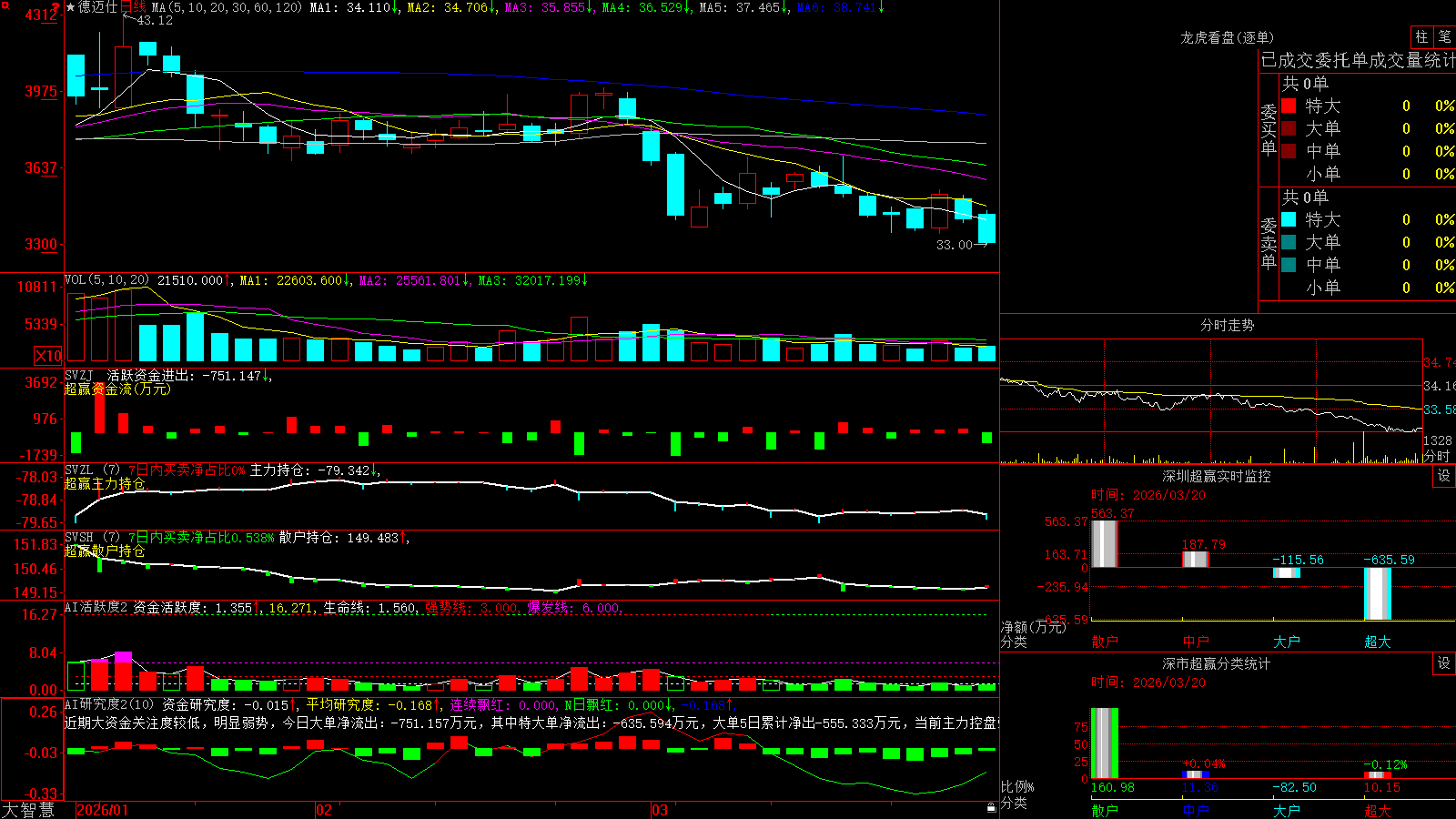
Task: Switch the 日线 period label
Action: coord(133,7)
